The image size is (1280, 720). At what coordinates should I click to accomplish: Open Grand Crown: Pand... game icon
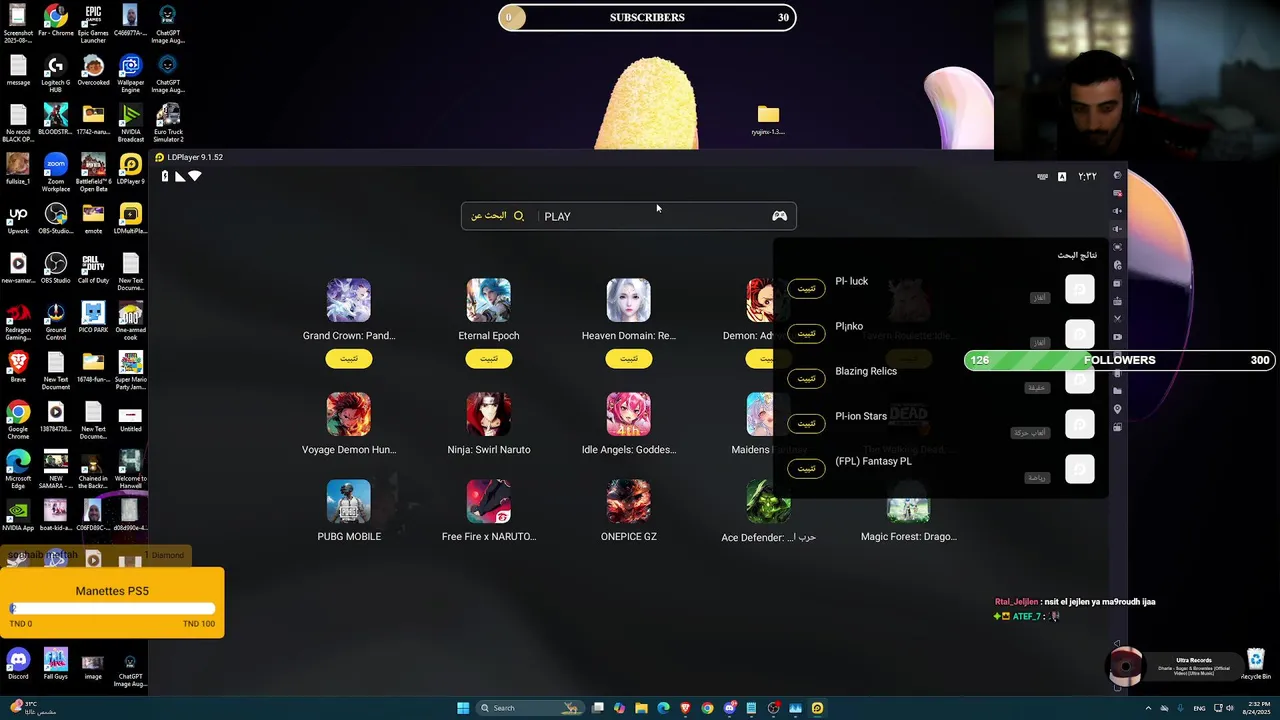[349, 300]
